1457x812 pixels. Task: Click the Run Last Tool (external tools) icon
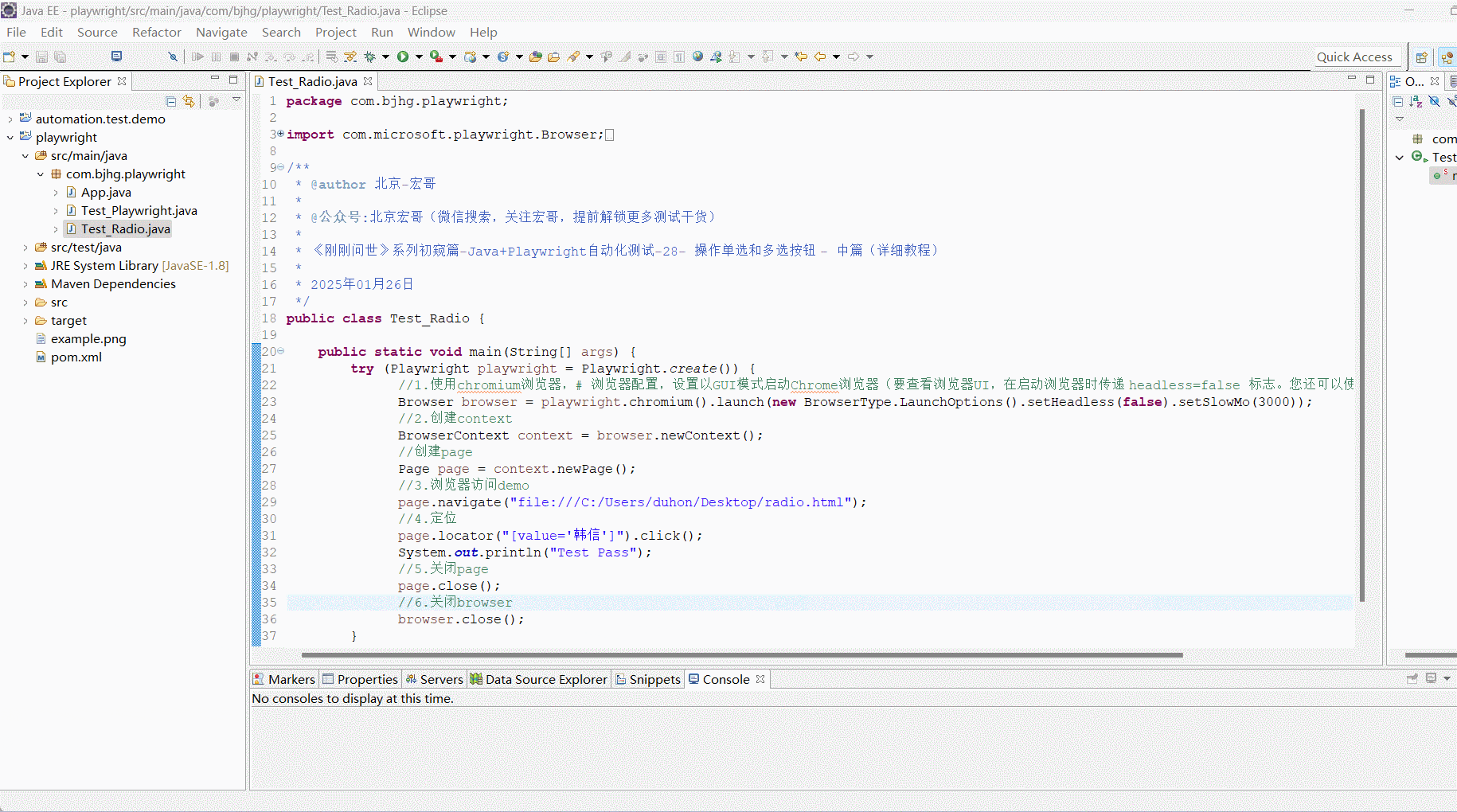click(436, 57)
